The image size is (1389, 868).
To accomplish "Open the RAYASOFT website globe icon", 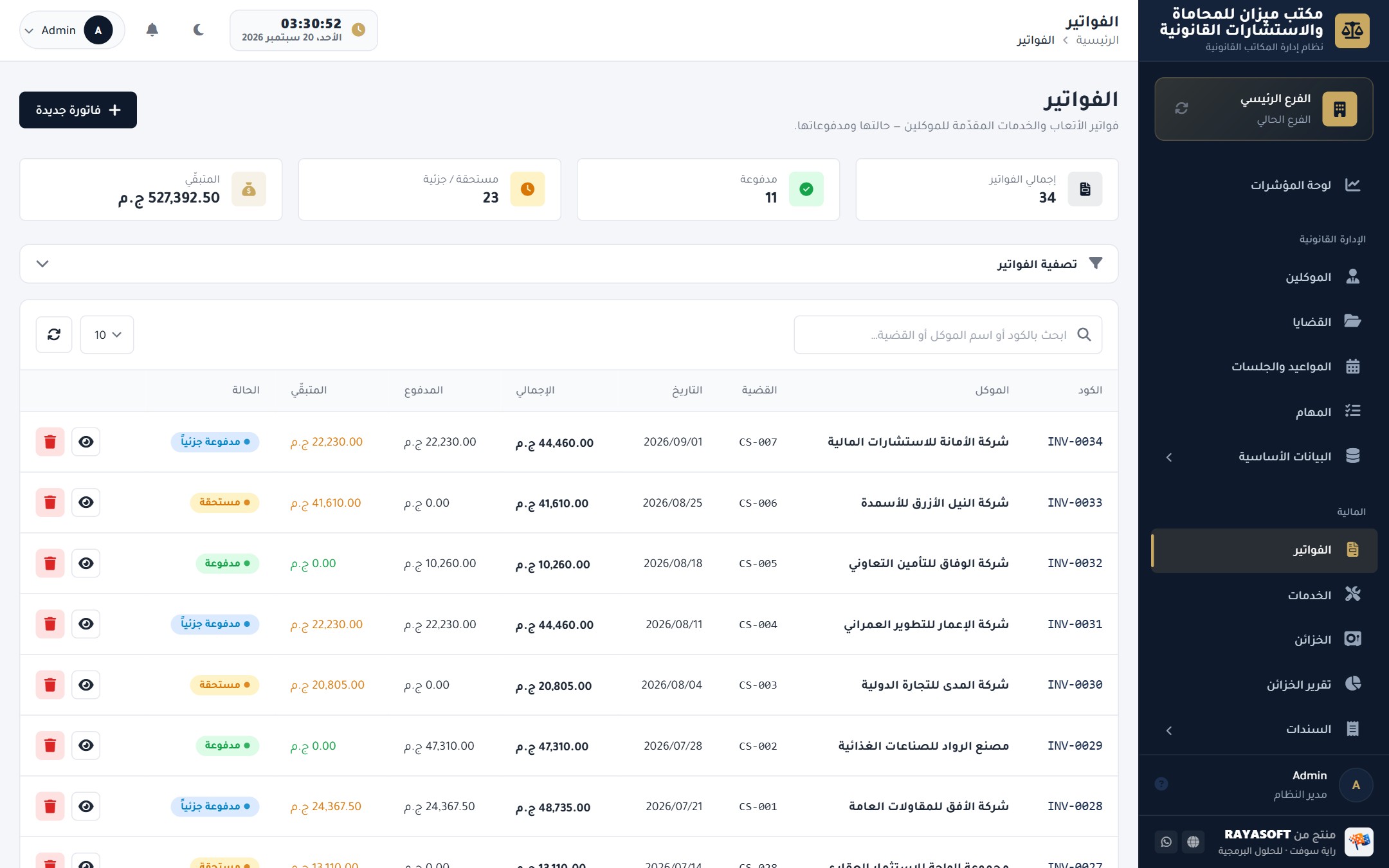I will [x=1193, y=842].
